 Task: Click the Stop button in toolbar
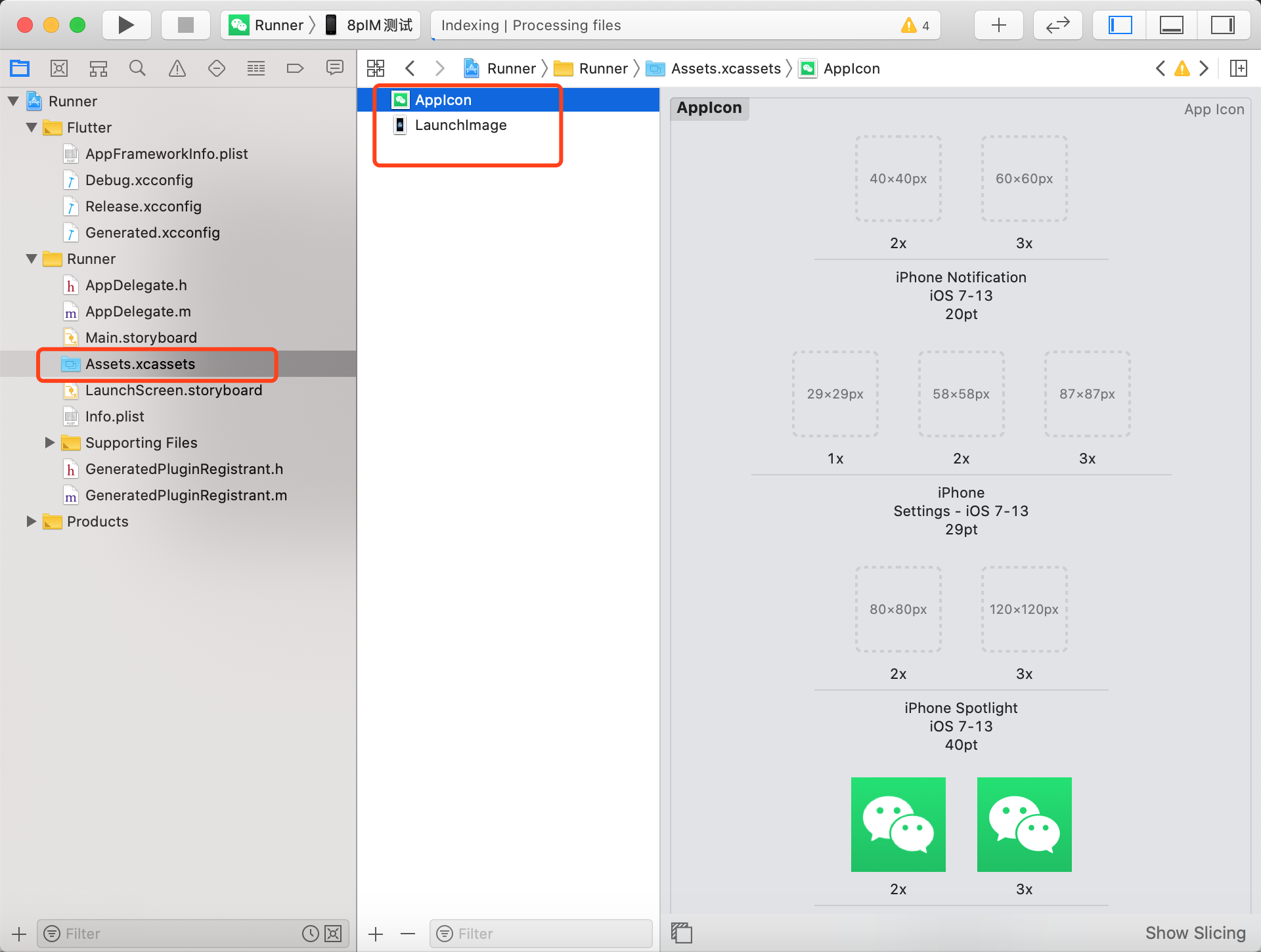pos(186,25)
